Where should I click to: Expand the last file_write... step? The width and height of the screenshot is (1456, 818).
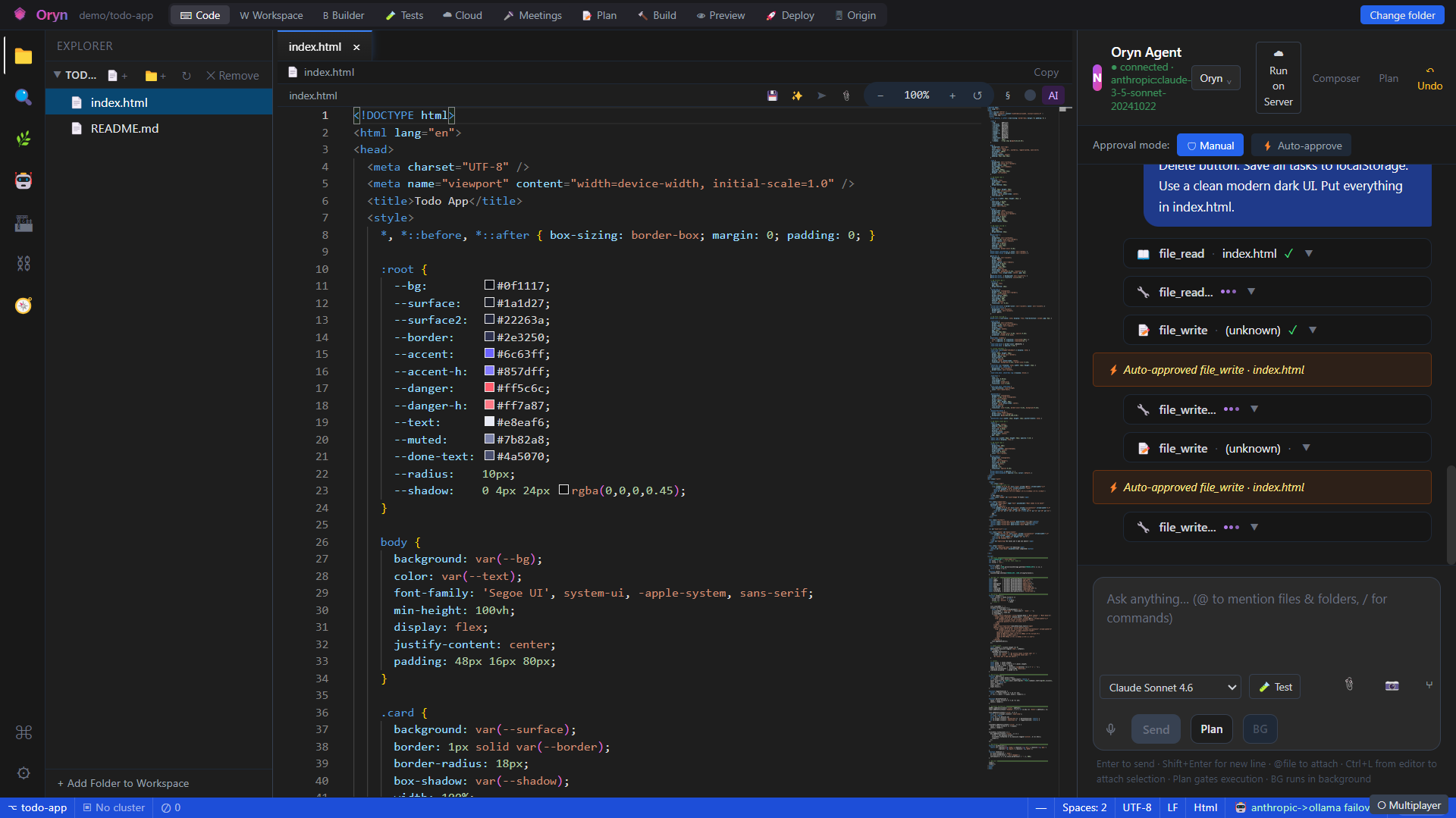pyautogui.click(x=1254, y=527)
